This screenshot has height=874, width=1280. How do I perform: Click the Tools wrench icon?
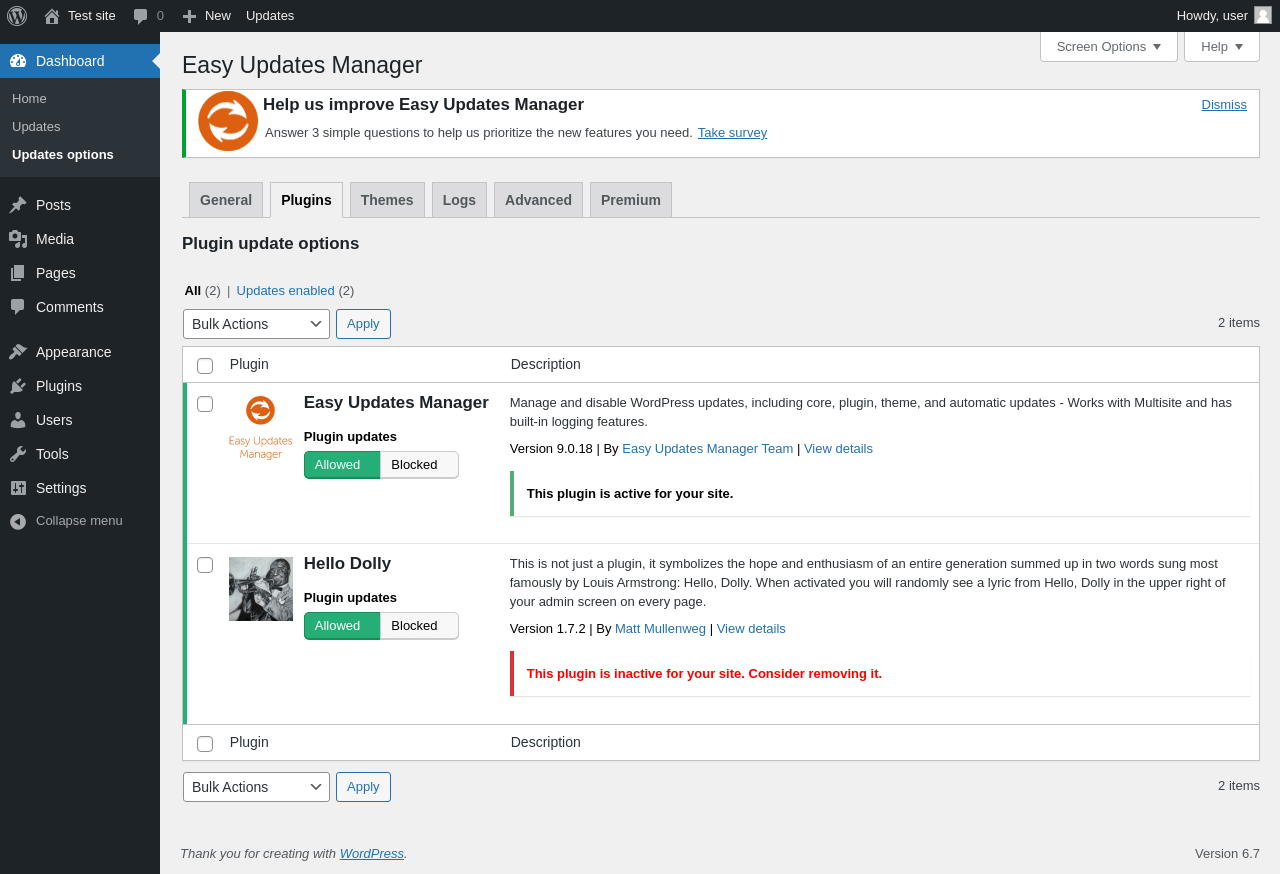[x=18, y=454]
